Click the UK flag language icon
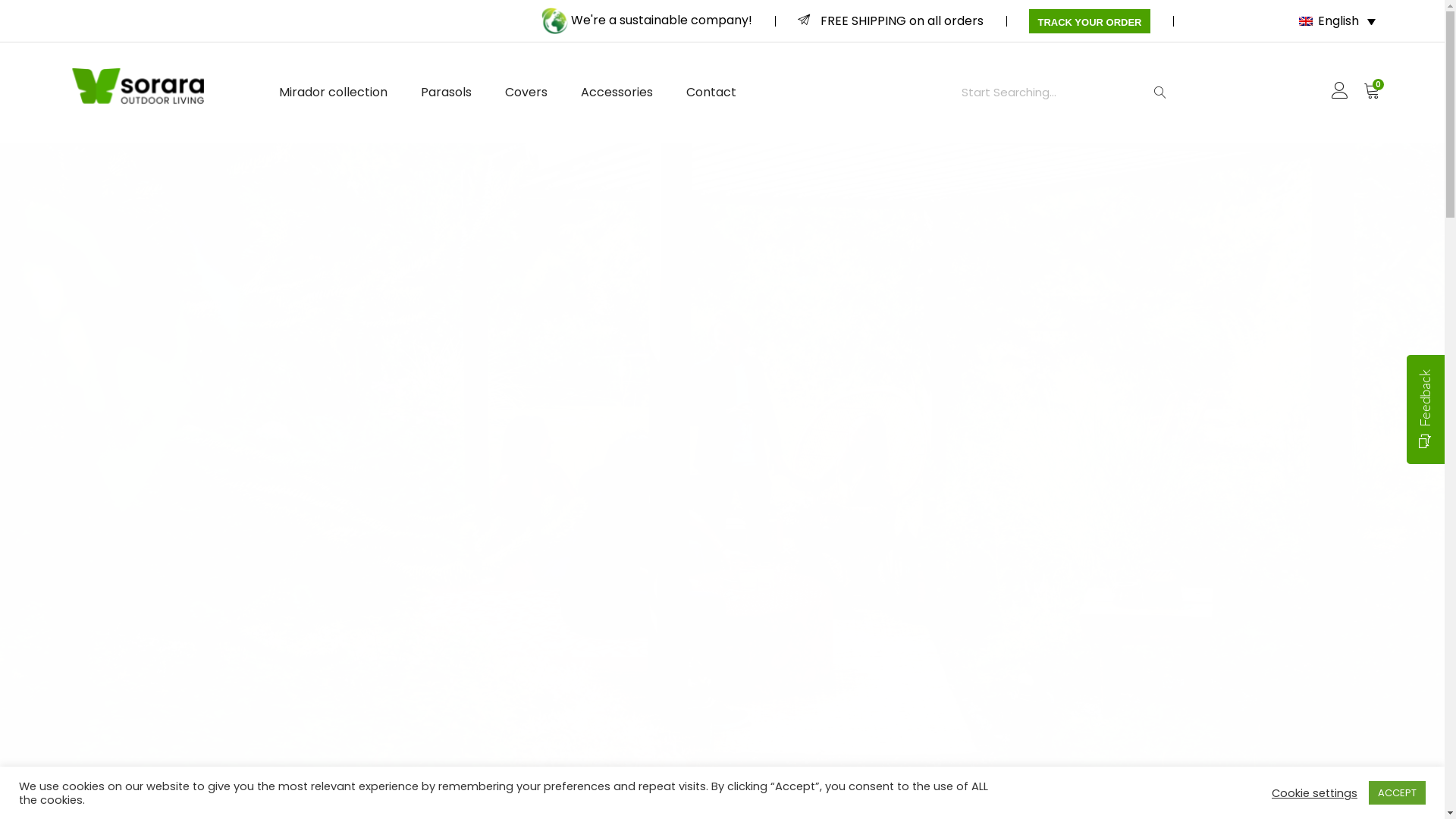The image size is (1456, 819). tap(1306, 21)
